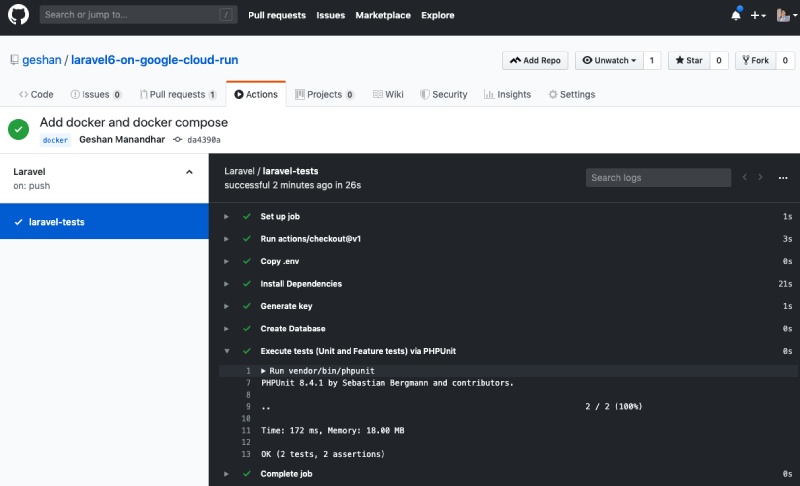Switch to the Projects tab
Image resolution: width=800 pixels, height=486 pixels.
click(324, 94)
